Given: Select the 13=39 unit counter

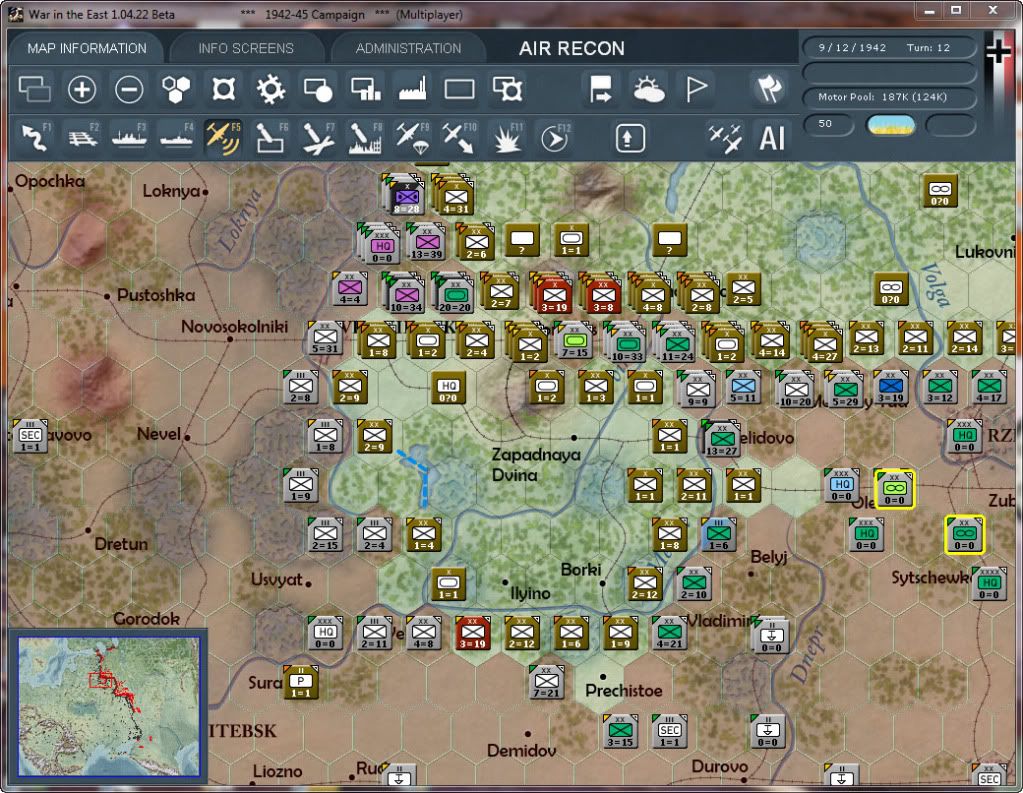Looking at the screenshot, I should pyautogui.click(x=427, y=242).
